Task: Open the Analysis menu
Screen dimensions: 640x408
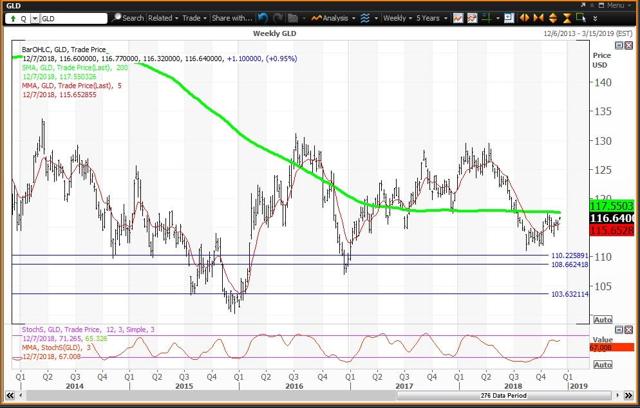Action: pos(332,18)
